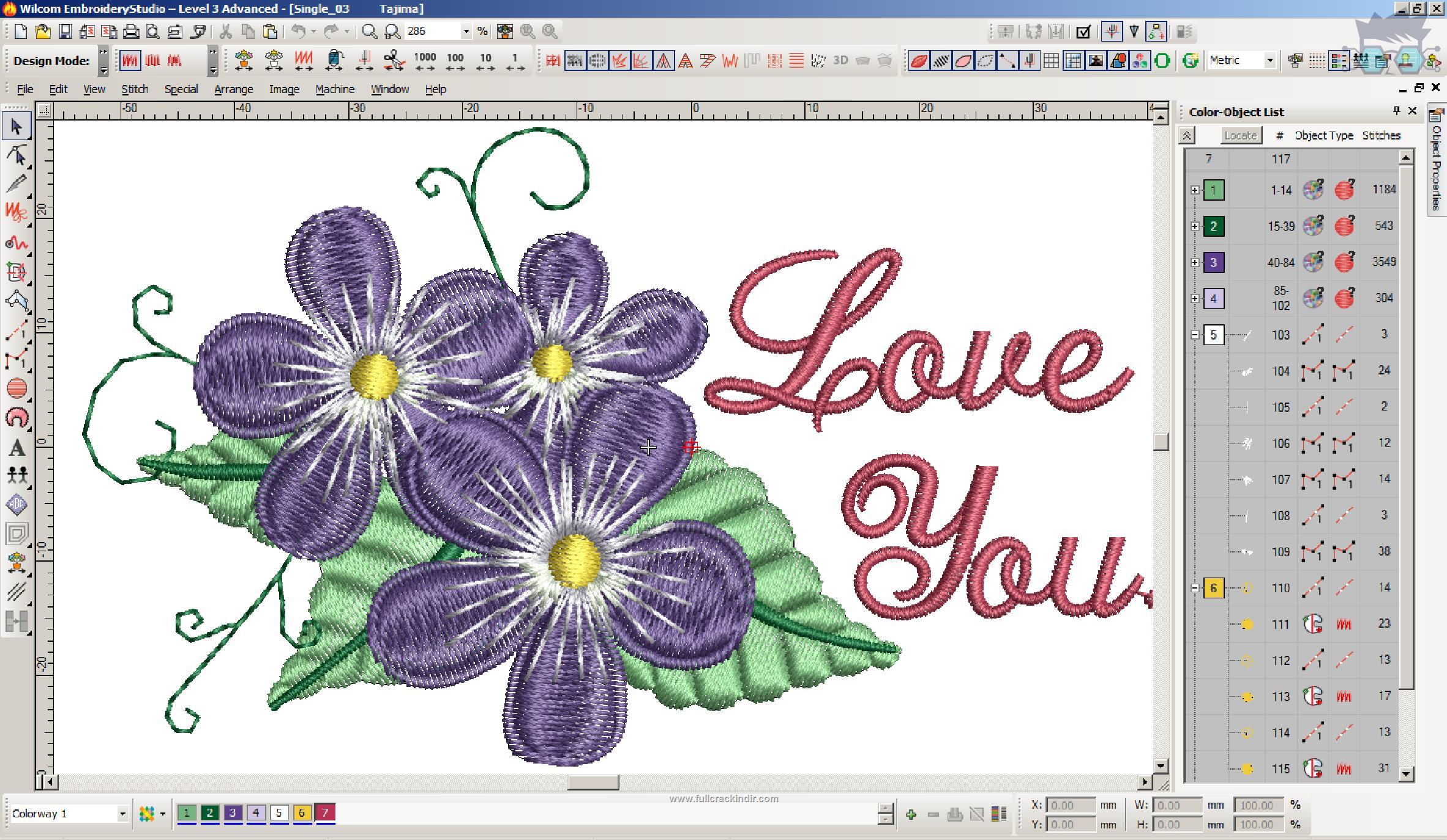This screenshot has width=1447, height=840.
Task: Click the Paste clipboard icon
Action: coord(270,31)
